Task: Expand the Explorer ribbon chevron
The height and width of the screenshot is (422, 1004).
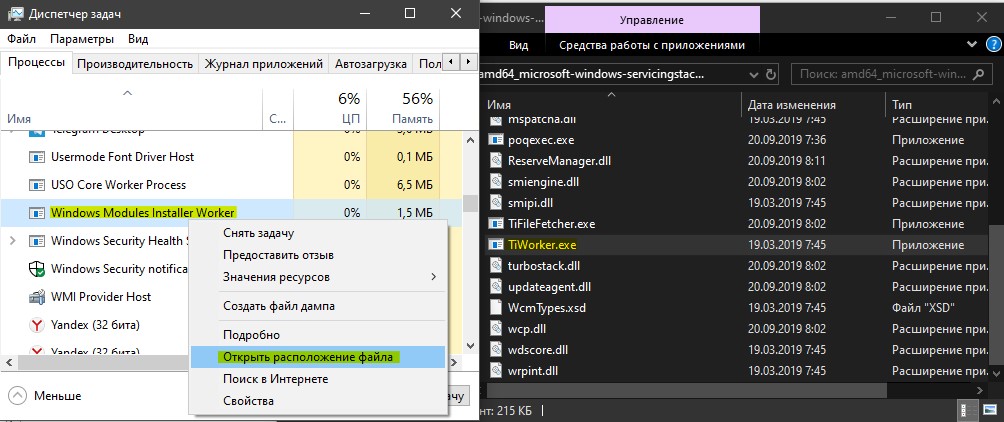Action: pyautogui.click(x=973, y=45)
